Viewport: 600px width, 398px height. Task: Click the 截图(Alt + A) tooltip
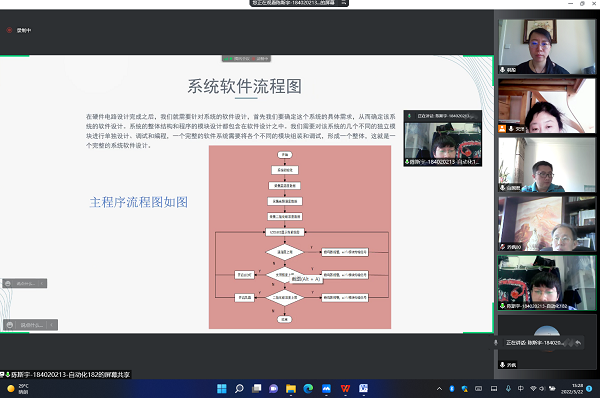pyautogui.click(x=306, y=279)
